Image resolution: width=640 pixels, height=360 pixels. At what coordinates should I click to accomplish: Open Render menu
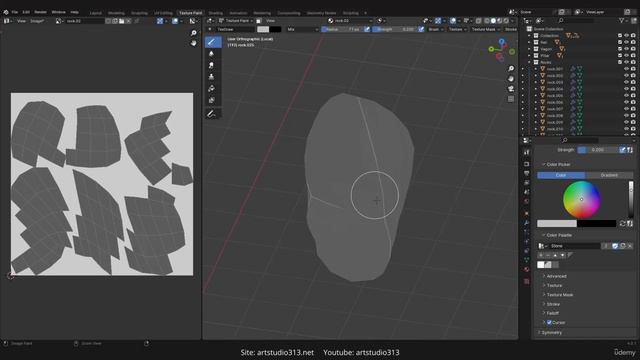tap(40, 12)
